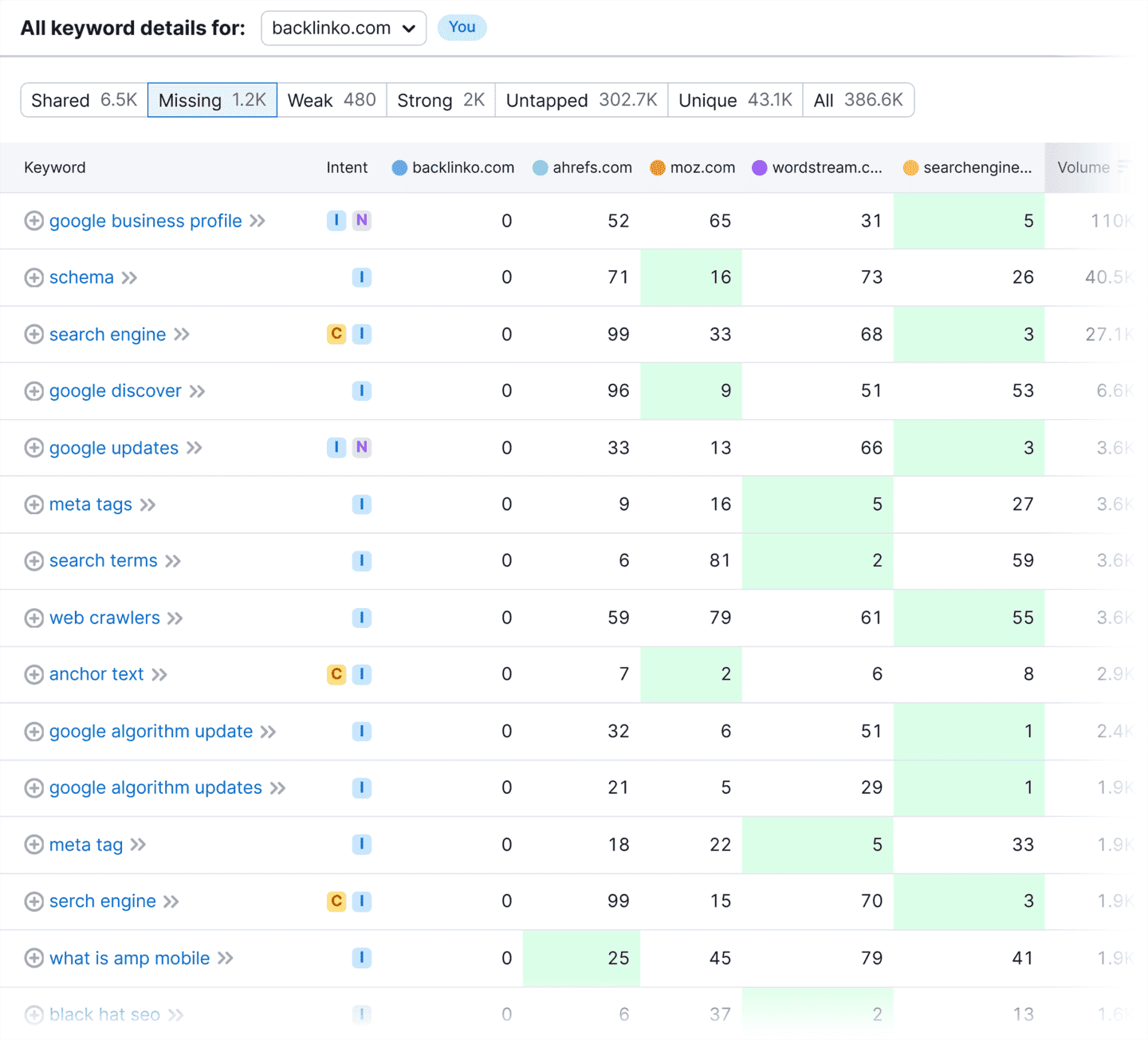This screenshot has width=1148, height=1040.
Task: Click plus icon beside web crawlers
Action: (33, 618)
